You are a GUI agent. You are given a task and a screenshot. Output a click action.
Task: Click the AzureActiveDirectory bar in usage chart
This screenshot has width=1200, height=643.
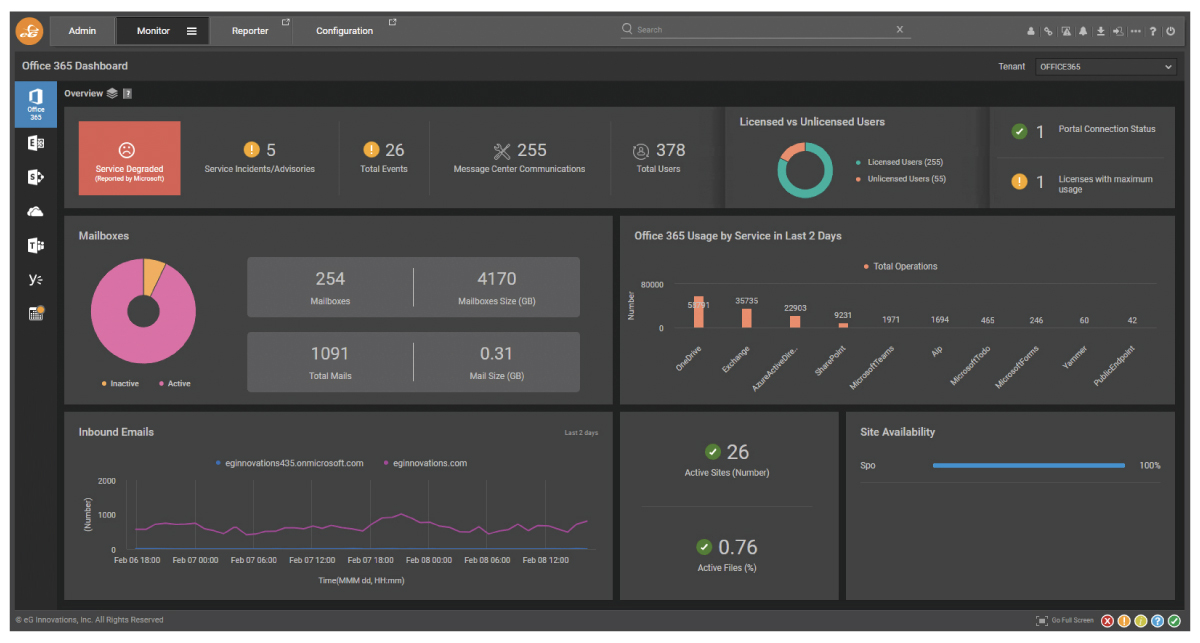[x=795, y=322]
